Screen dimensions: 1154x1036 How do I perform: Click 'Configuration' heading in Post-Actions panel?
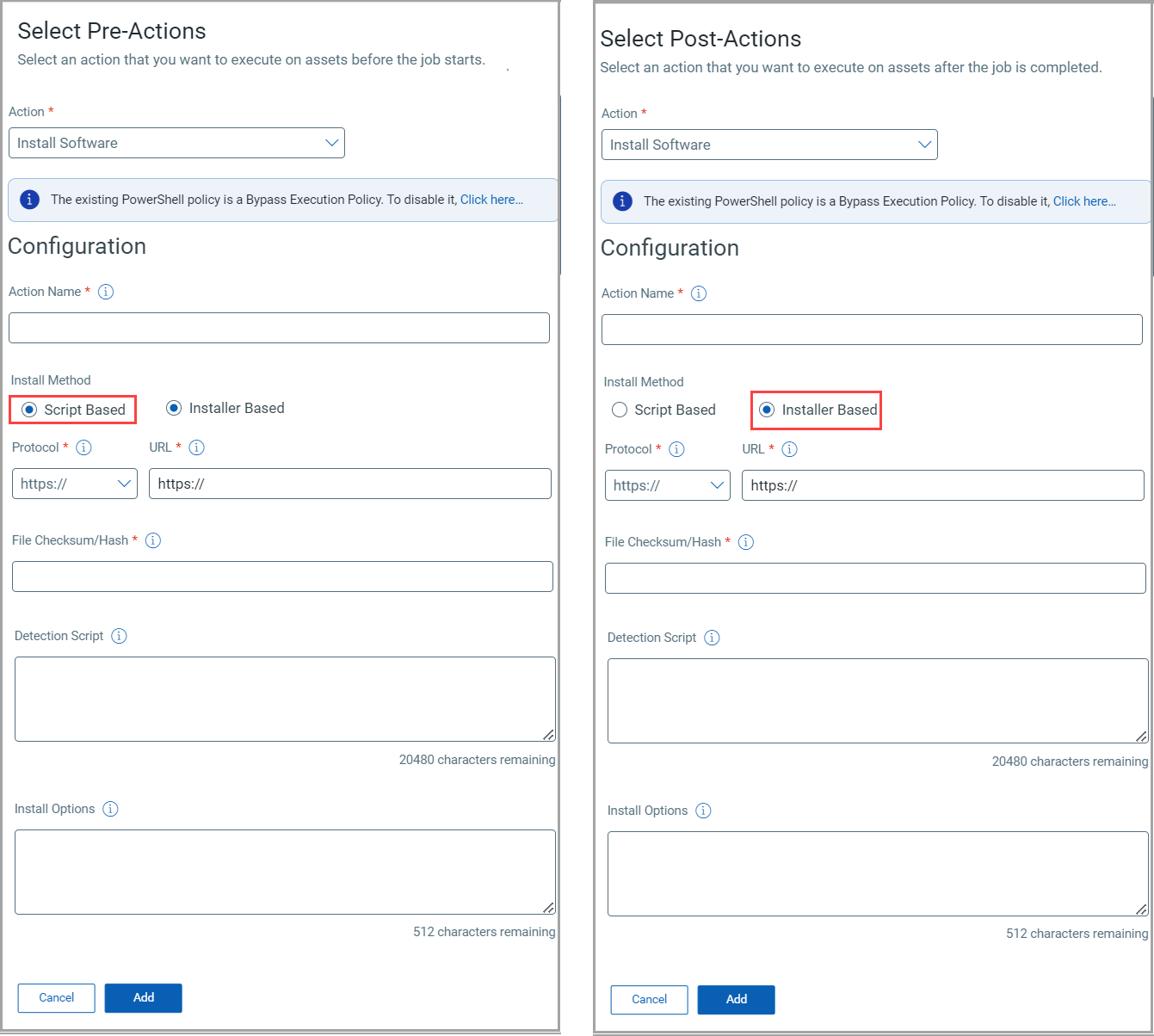pos(670,248)
